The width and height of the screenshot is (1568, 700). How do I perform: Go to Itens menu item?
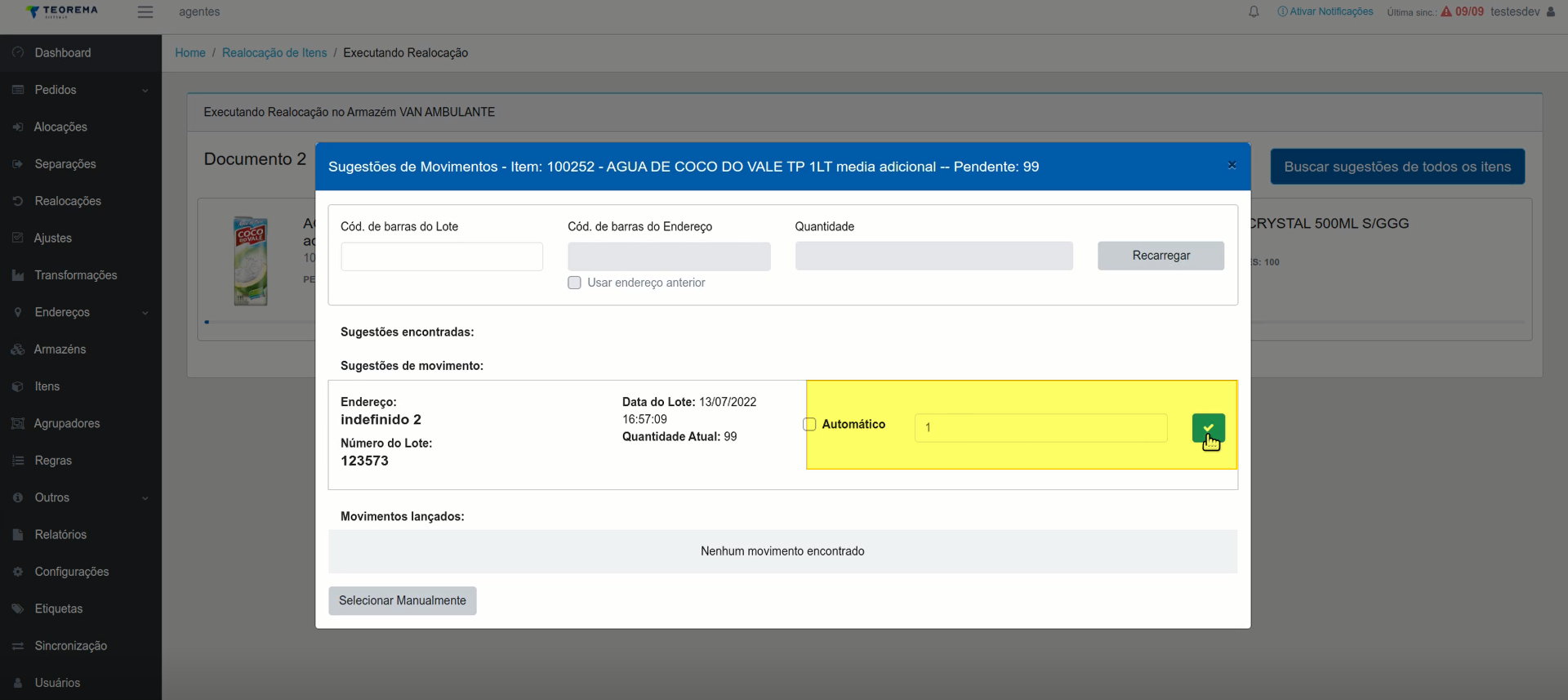click(x=47, y=386)
